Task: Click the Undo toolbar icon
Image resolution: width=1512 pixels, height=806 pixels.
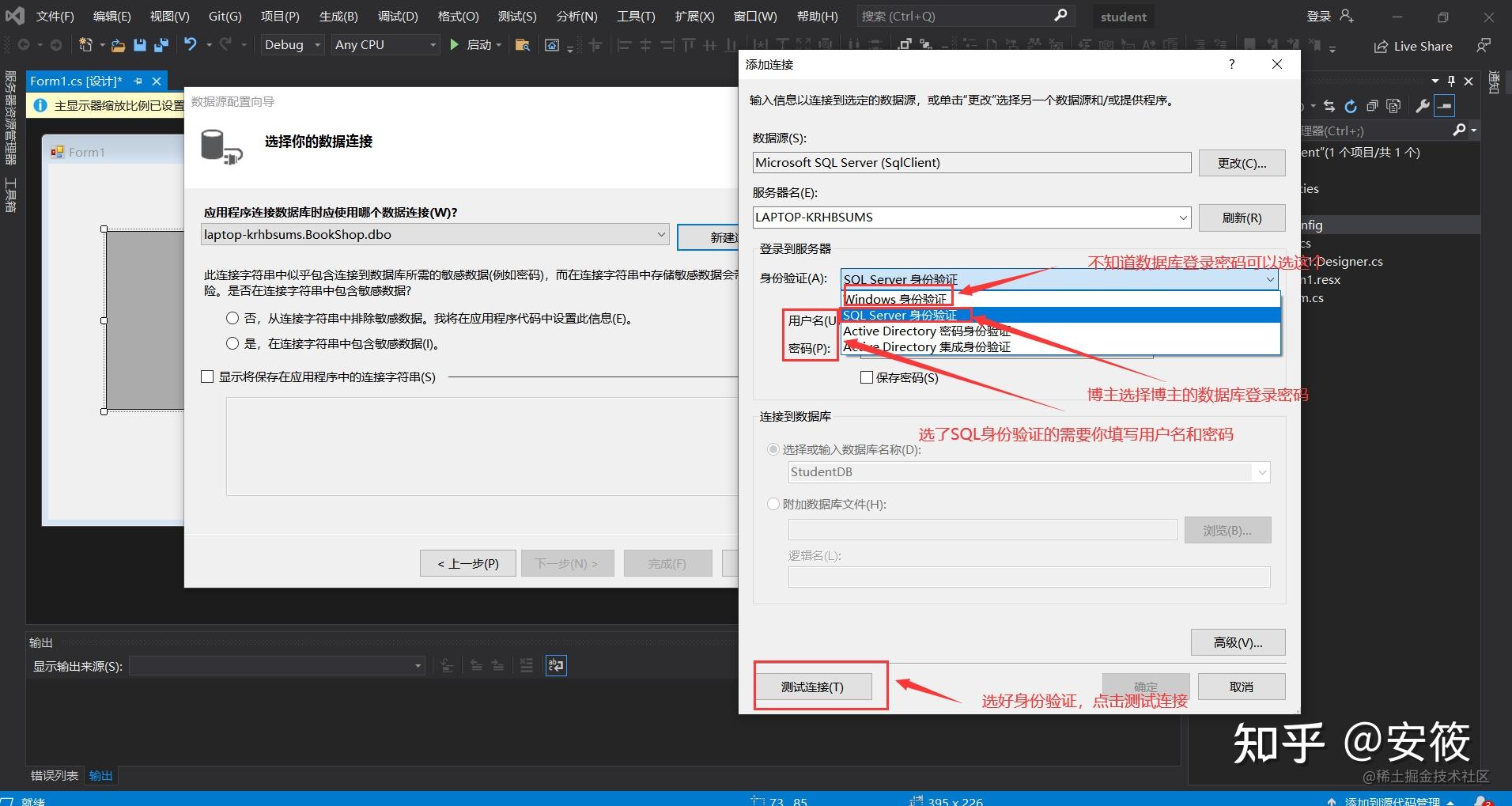Action: pos(190,44)
